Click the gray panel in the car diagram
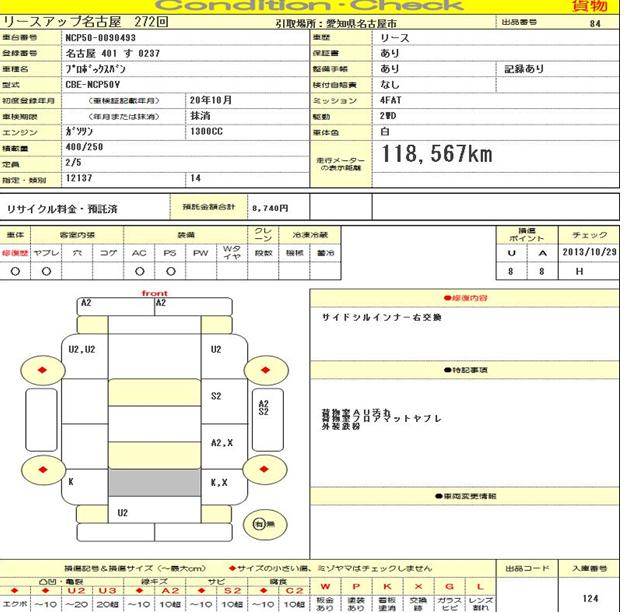This screenshot has width=624, height=613. [139, 481]
